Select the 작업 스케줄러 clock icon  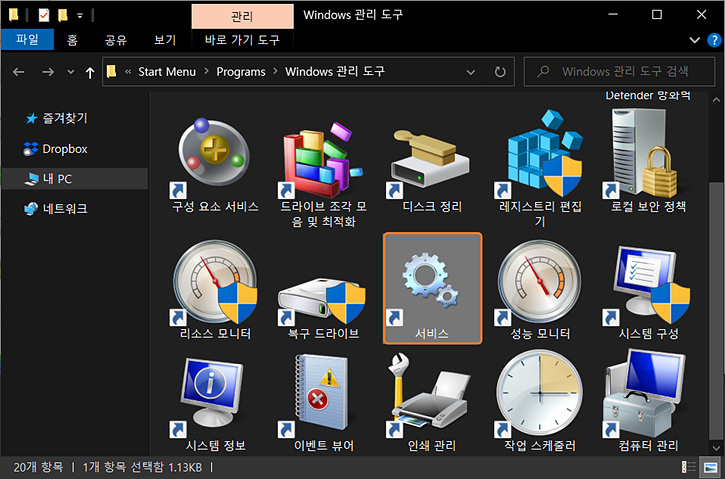coord(540,393)
